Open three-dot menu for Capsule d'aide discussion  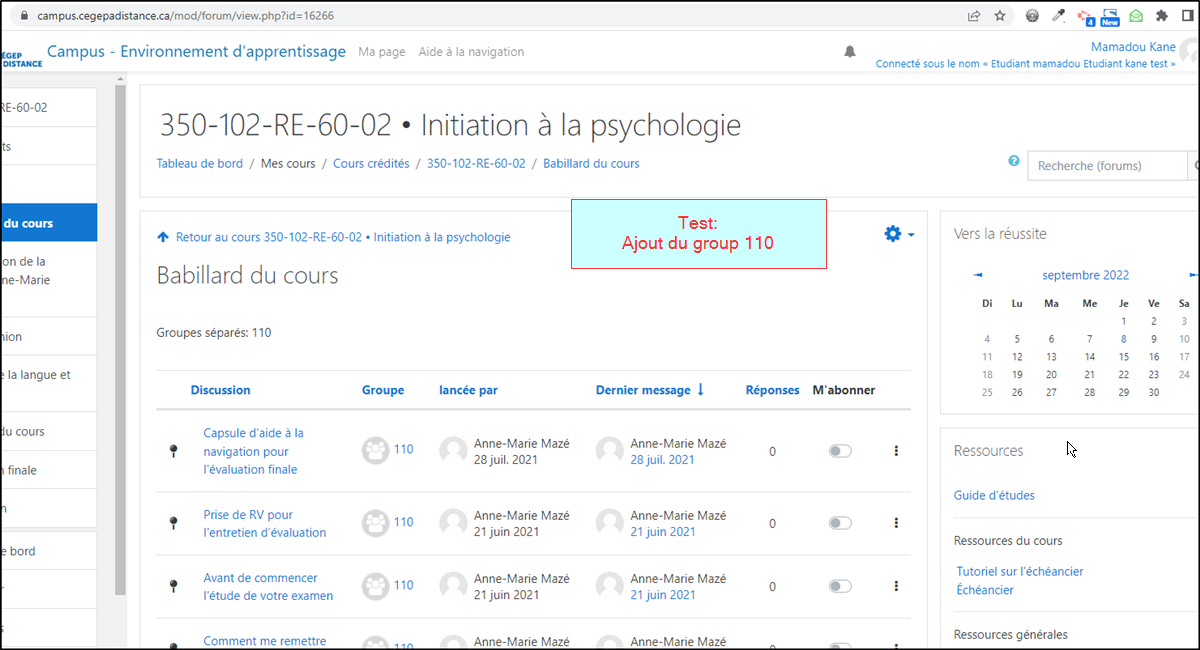896,451
